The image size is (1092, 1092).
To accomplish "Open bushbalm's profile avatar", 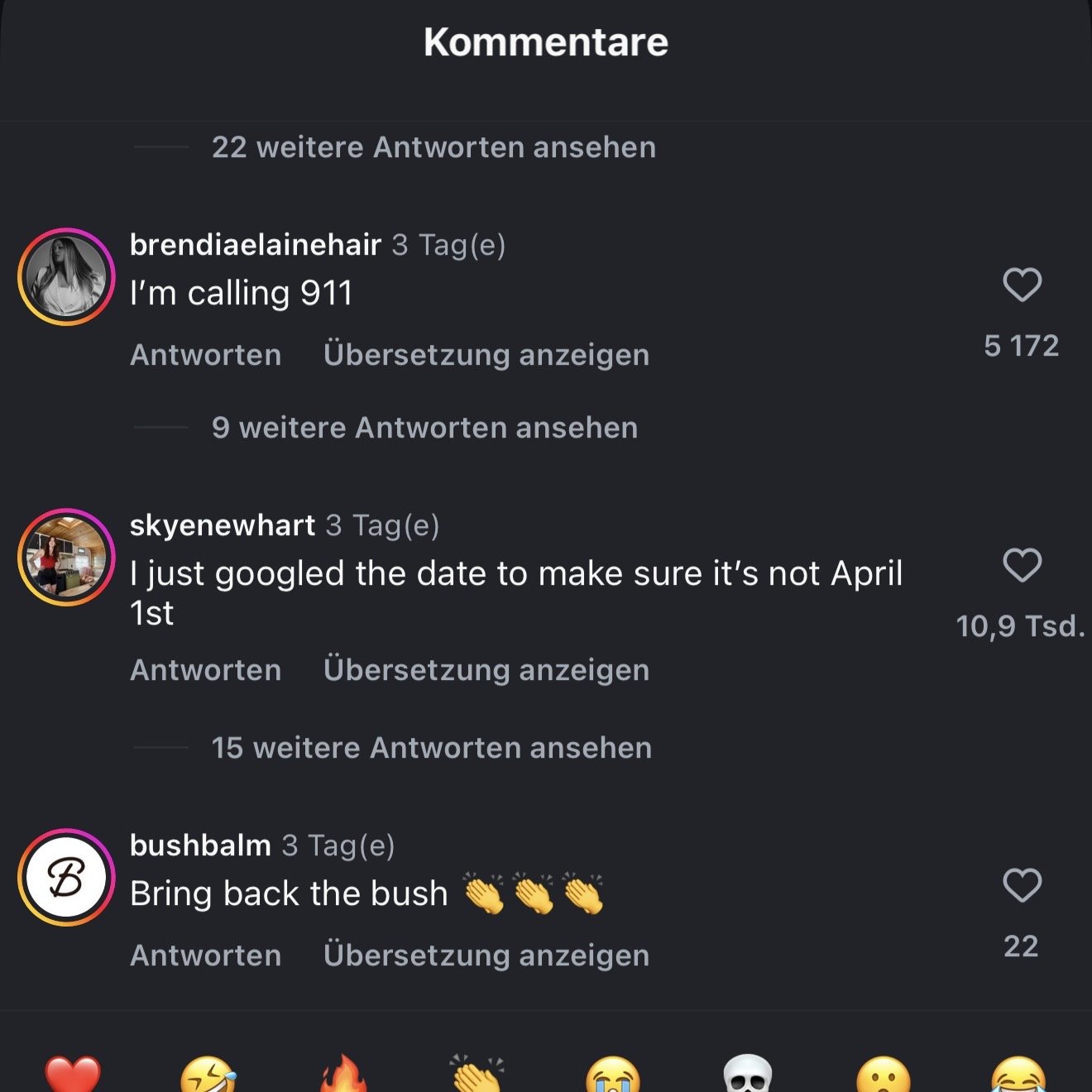I will [66, 878].
